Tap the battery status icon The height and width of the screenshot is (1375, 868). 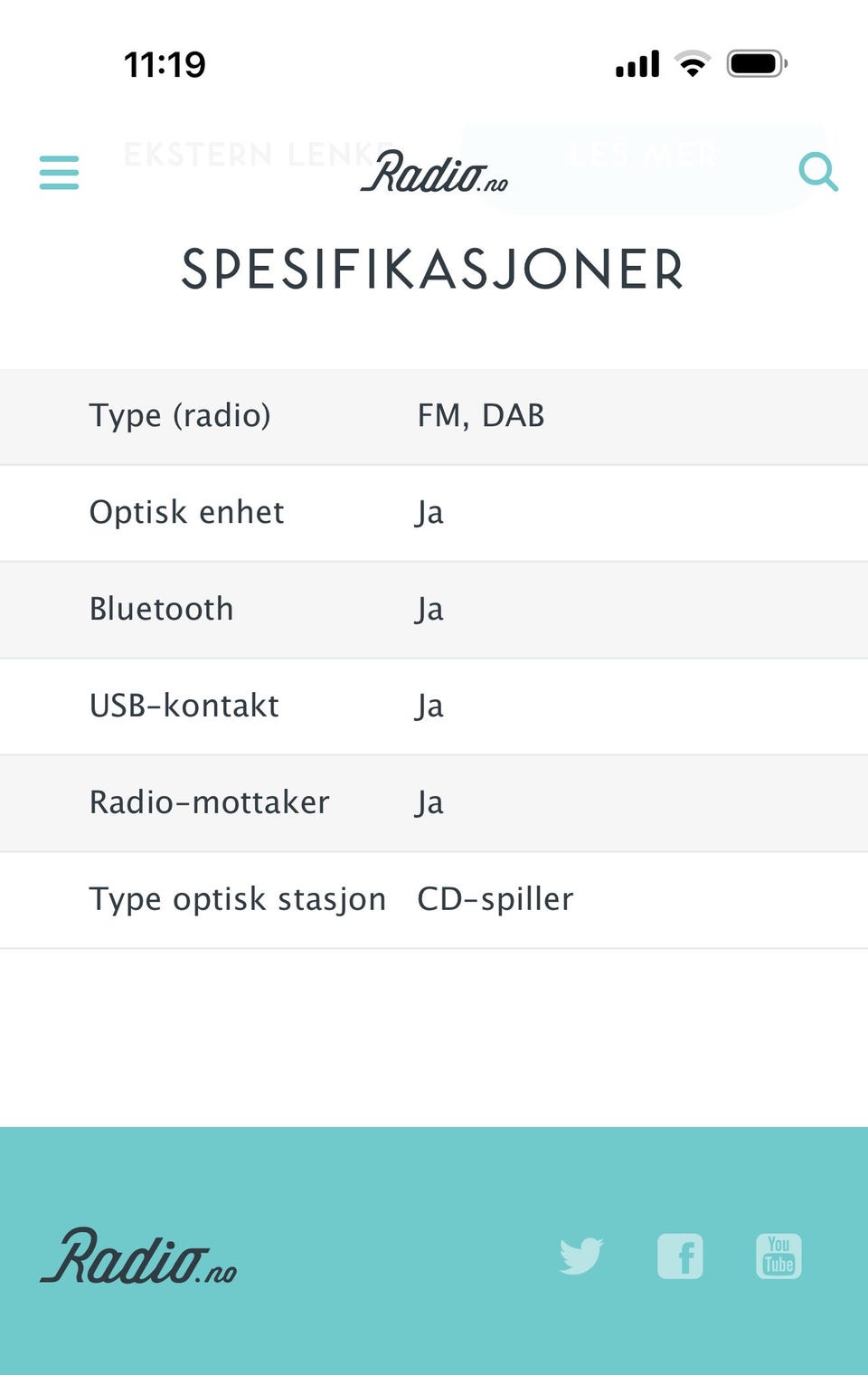(757, 64)
